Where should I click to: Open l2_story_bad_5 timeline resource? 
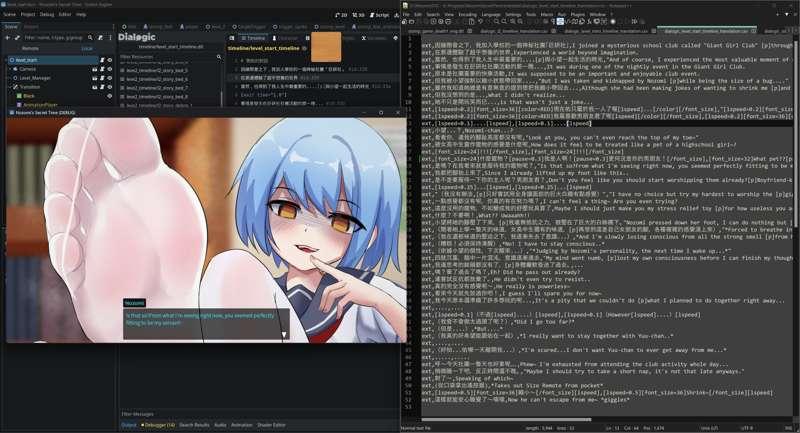coord(156,70)
